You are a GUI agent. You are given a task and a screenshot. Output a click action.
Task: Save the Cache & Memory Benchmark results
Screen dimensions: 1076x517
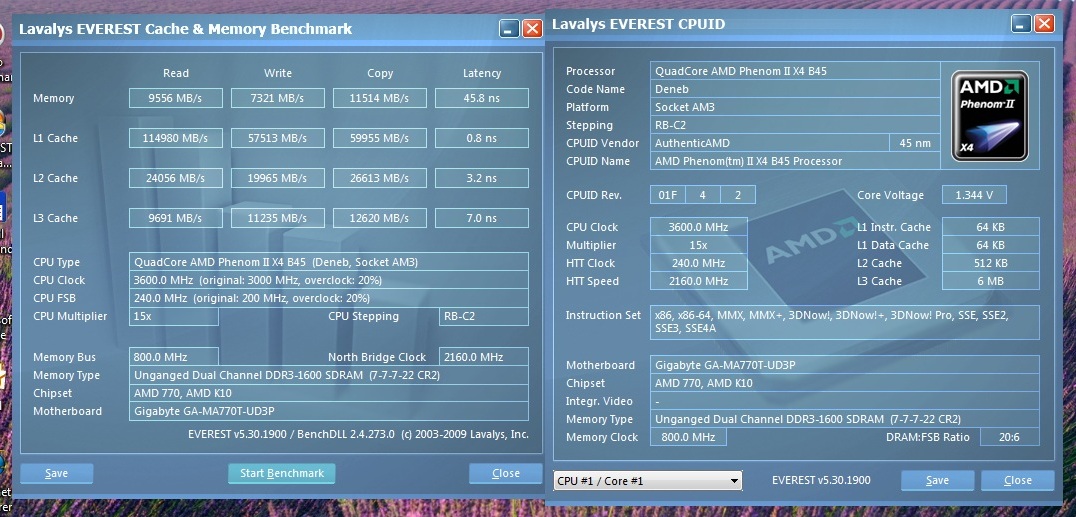[x=56, y=473]
